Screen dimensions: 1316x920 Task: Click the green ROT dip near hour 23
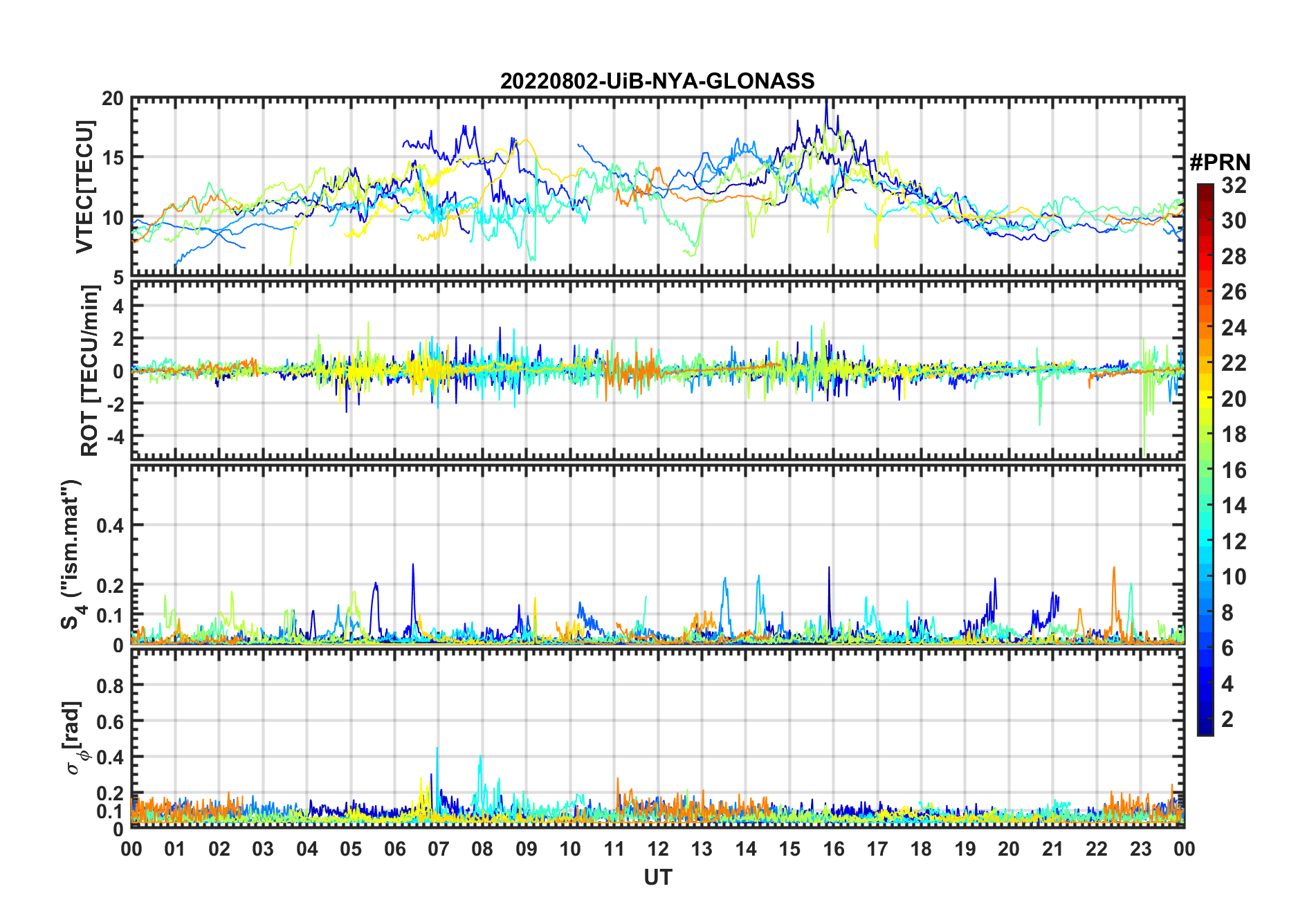pos(1144,415)
